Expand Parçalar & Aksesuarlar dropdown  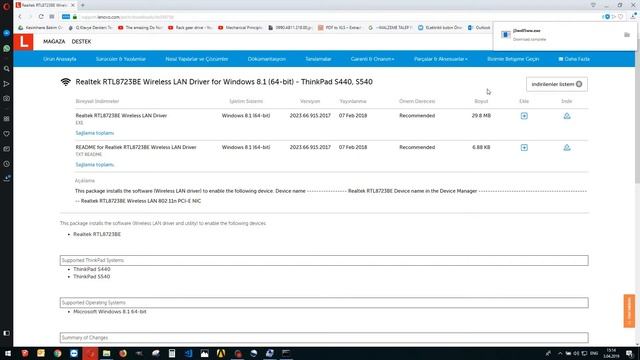pyautogui.click(x=440, y=59)
